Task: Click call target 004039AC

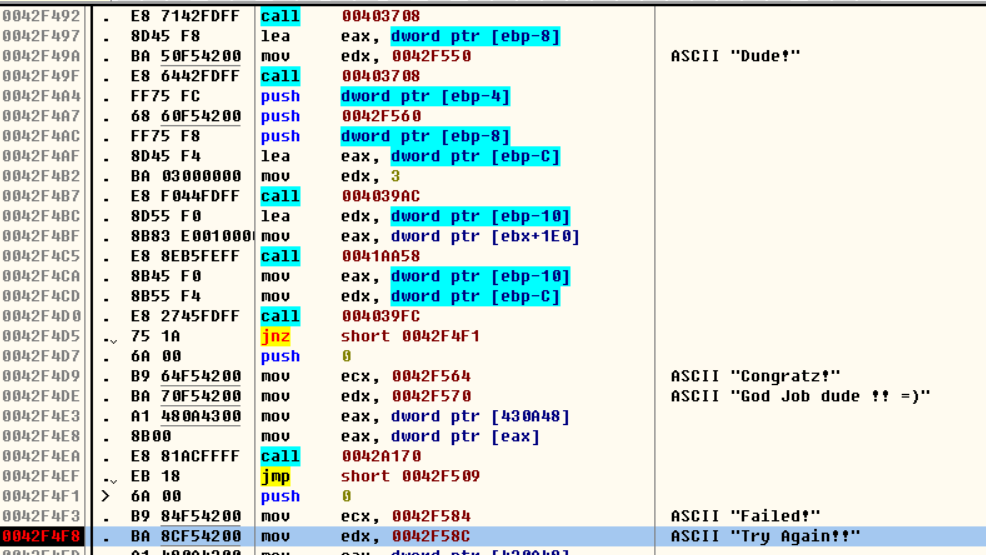Action: pyautogui.click(x=381, y=196)
